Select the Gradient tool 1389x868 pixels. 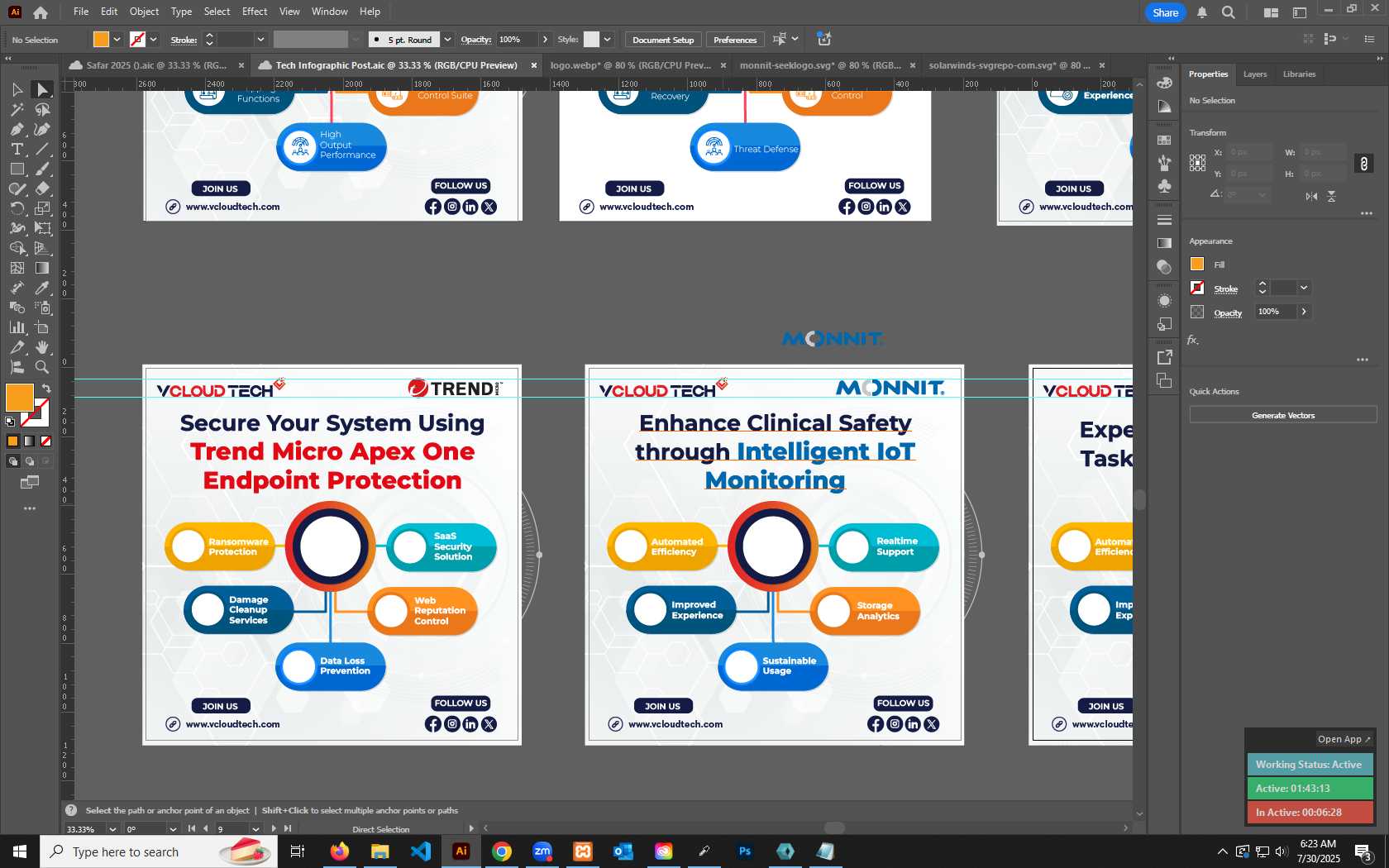[x=42, y=268]
